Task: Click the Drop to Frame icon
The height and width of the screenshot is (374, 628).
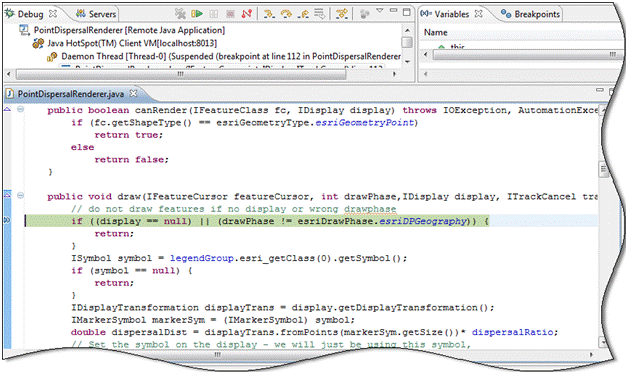Action: pyautogui.click(x=320, y=14)
